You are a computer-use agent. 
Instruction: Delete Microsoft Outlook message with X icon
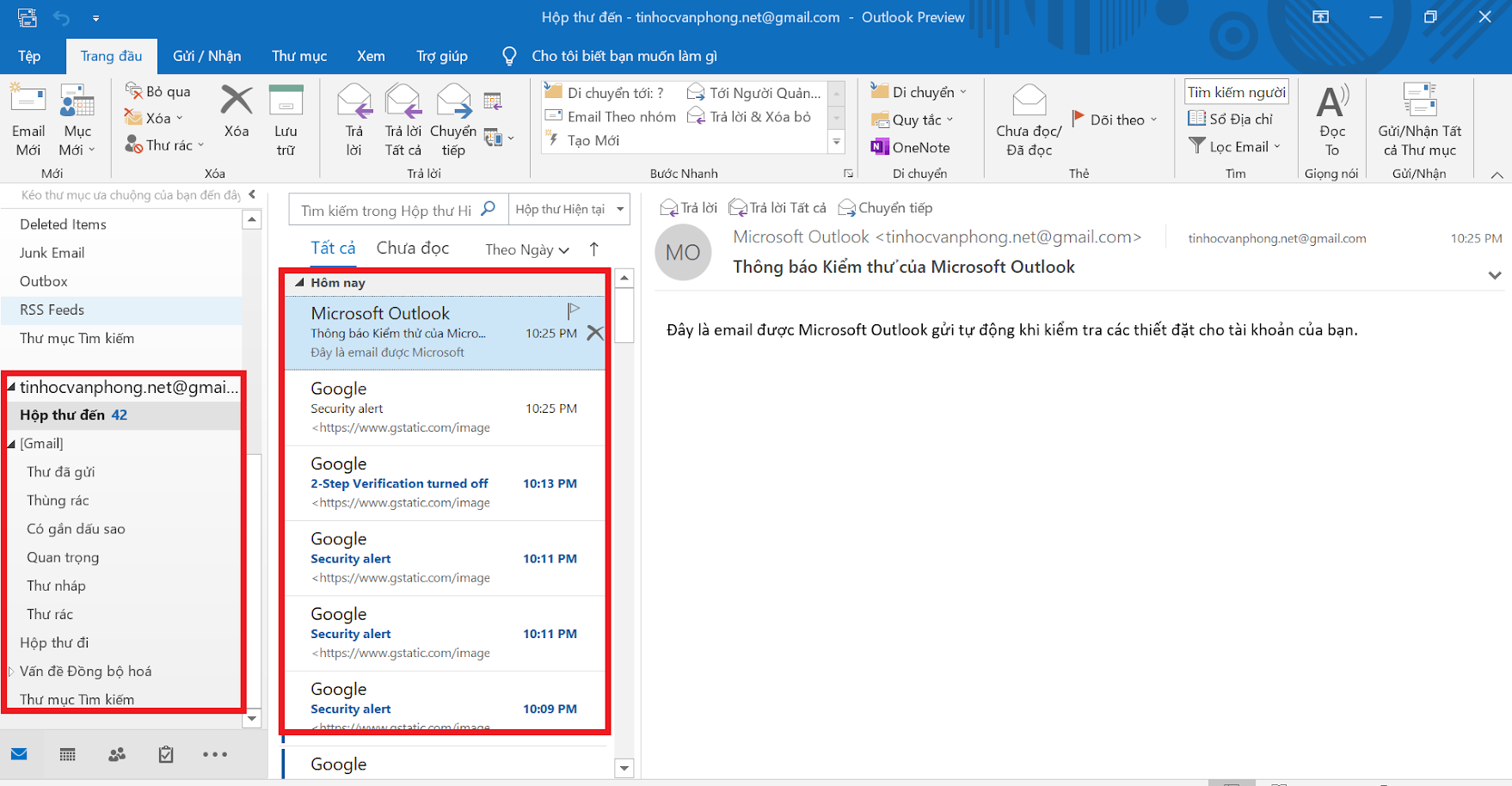[x=594, y=333]
